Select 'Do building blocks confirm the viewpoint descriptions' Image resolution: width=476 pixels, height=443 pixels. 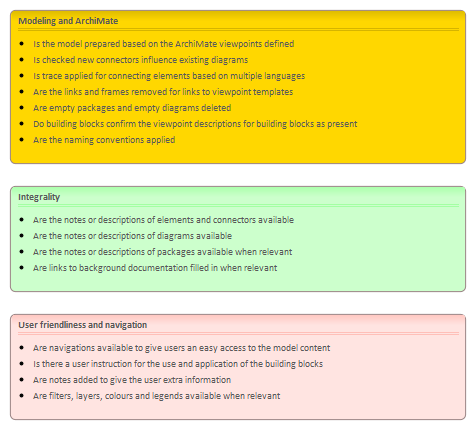(x=195, y=124)
